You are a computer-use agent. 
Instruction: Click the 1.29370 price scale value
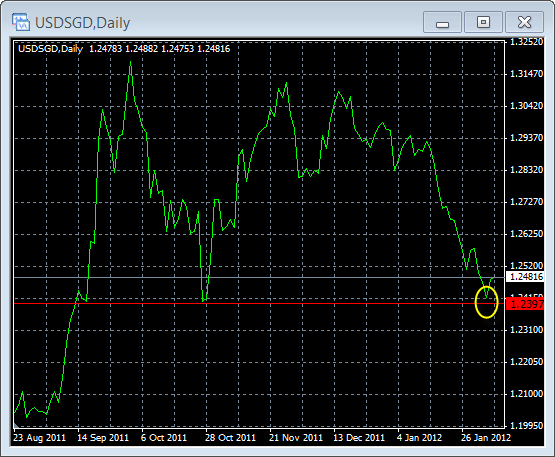(x=526, y=138)
